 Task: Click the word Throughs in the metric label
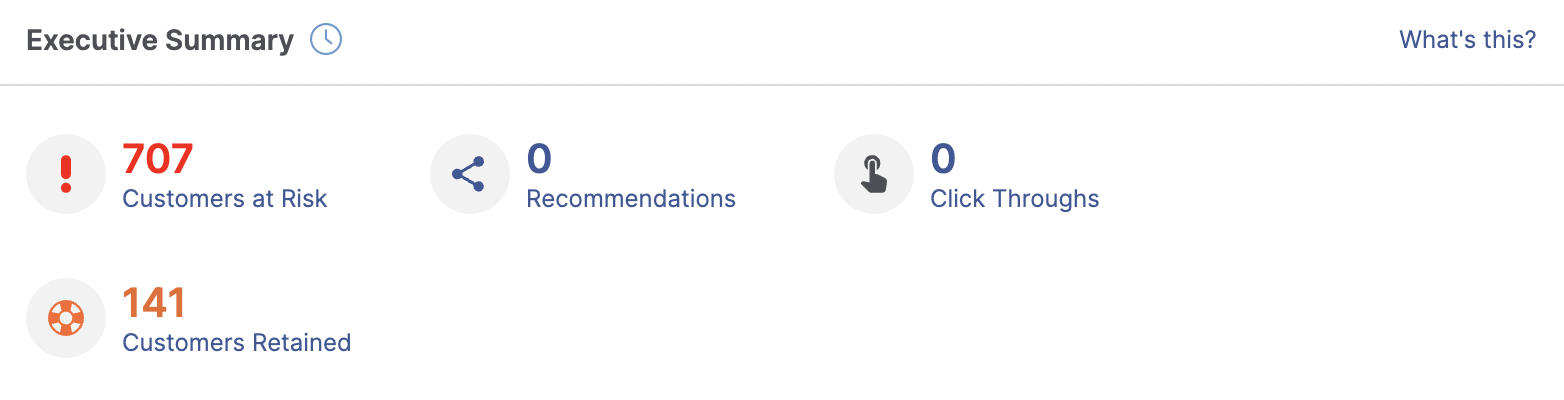coord(1046,199)
